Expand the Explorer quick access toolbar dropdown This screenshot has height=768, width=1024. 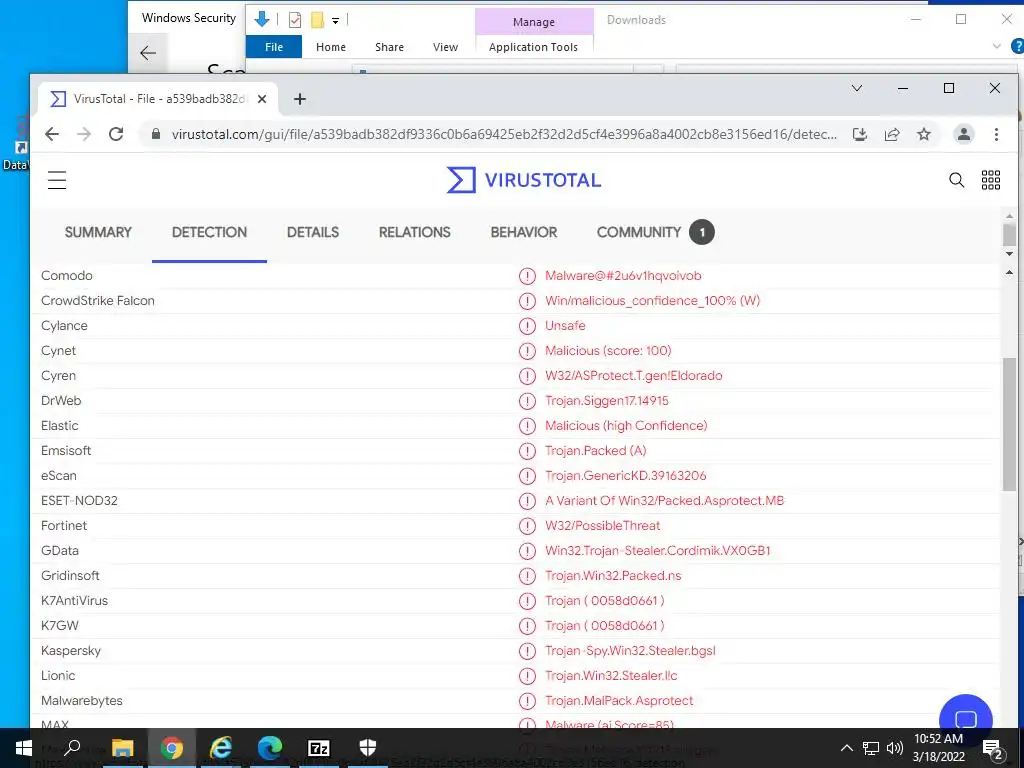click(335, 20)
